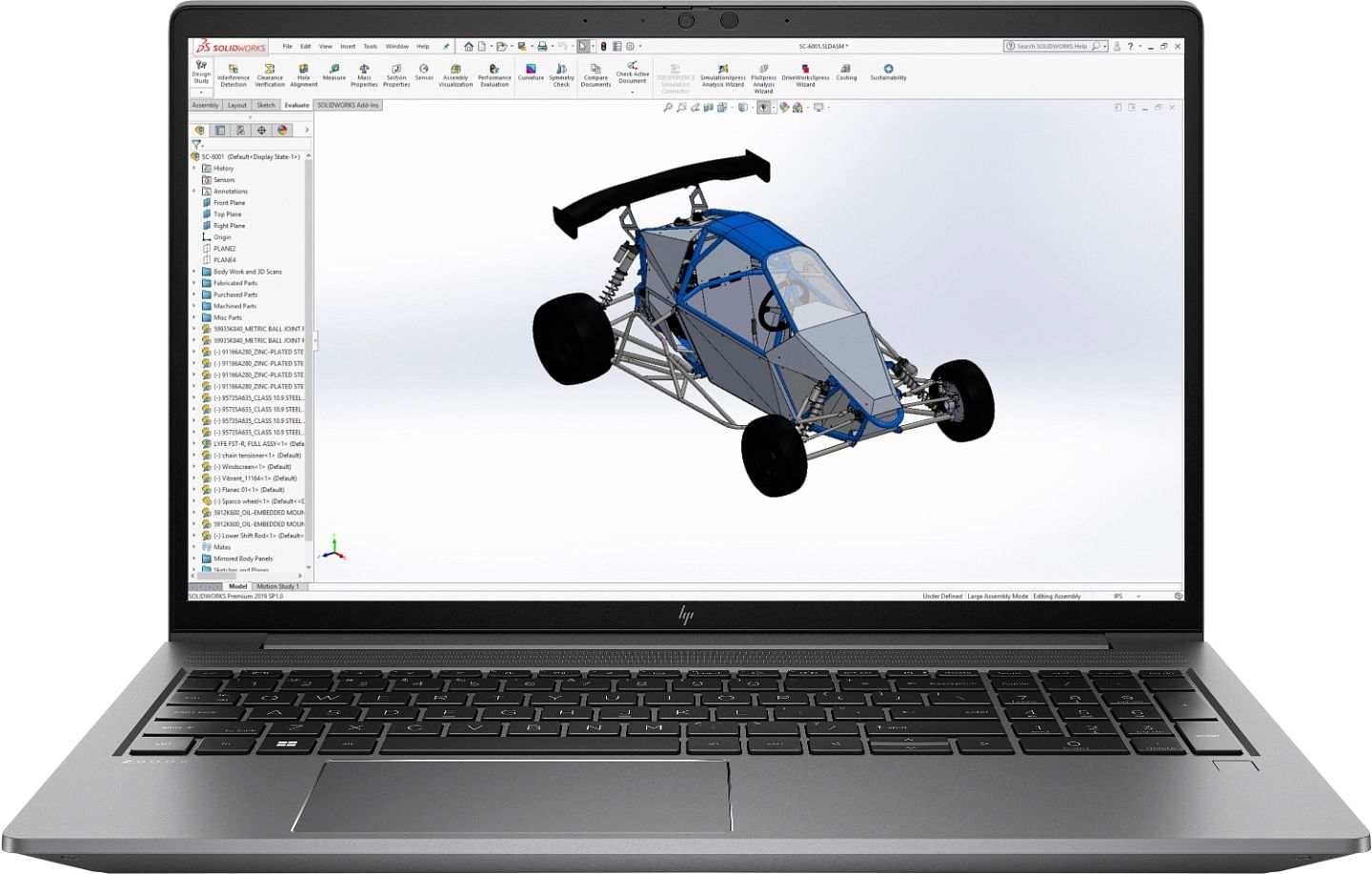Select the Measure tool

[333, 71]
